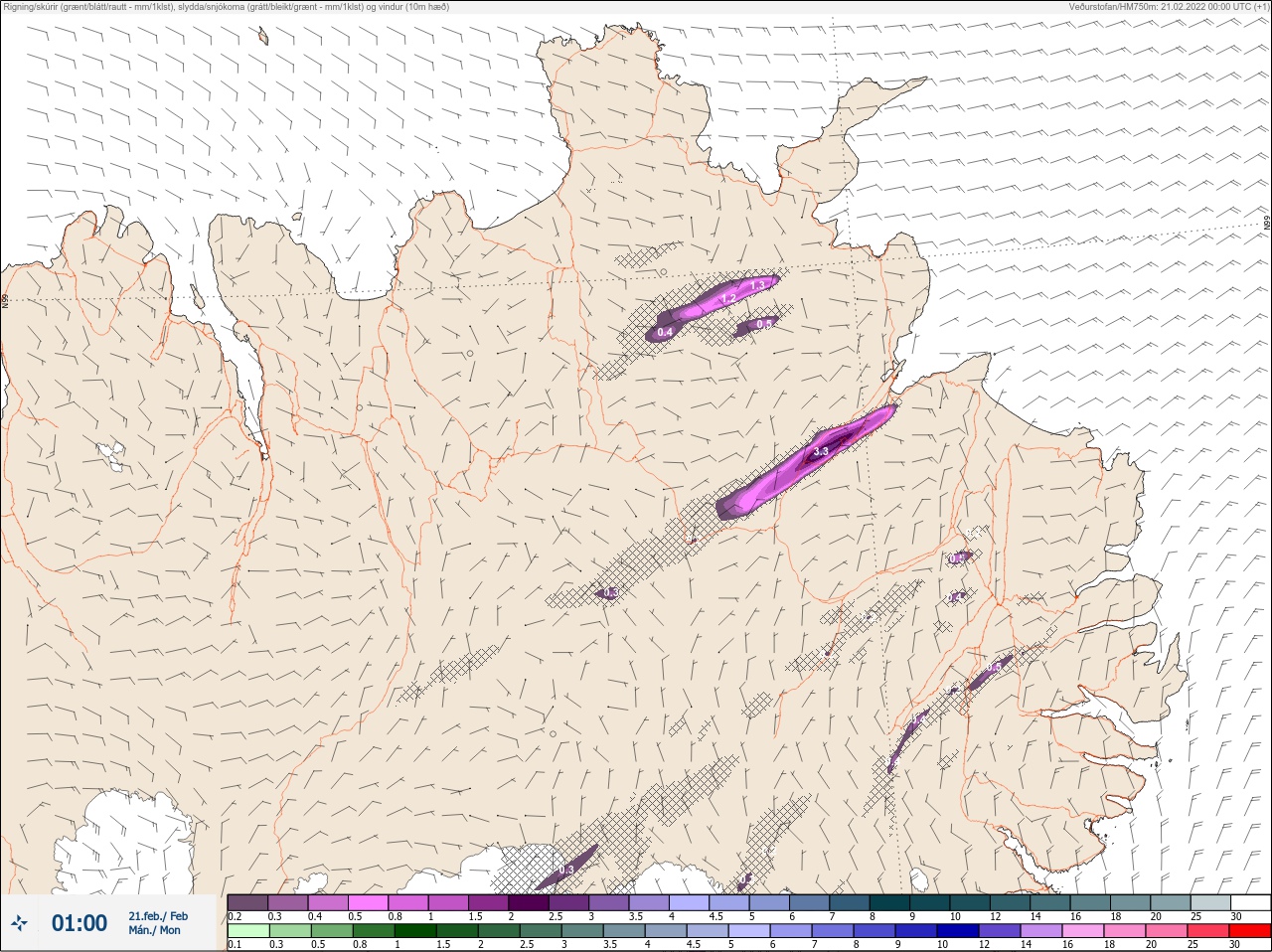Click the 1.2 precipitation value on the map

click(x=728, y=298)
